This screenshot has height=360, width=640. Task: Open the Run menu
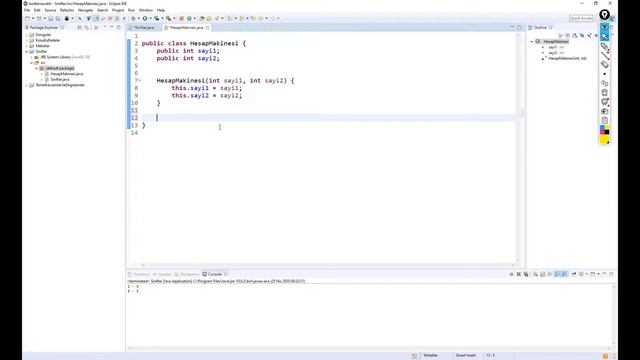[131, 10]
